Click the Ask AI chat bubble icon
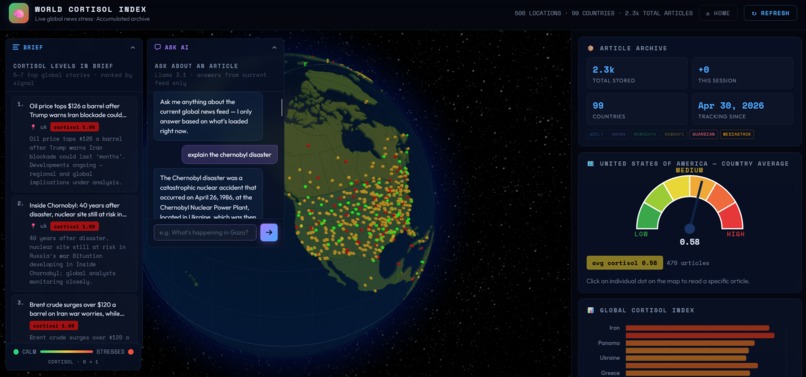The width and height of the screenshot is (806, 377). [x=158, y=47]
